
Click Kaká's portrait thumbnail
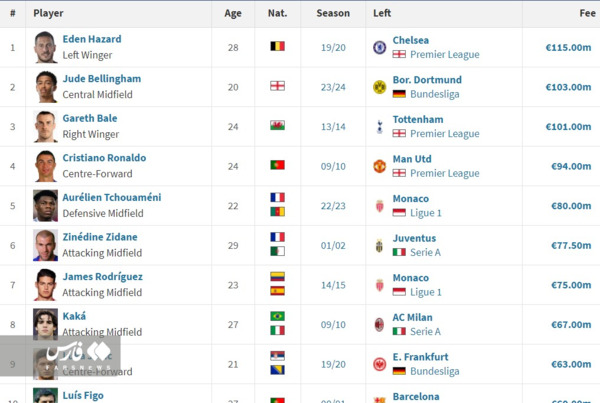(45, 325)
